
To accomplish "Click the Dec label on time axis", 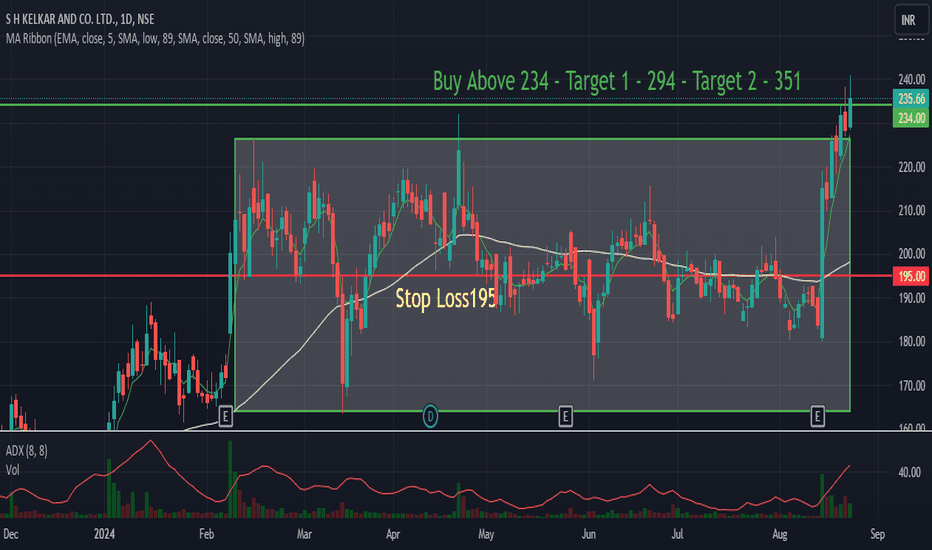I will [11, 534].
